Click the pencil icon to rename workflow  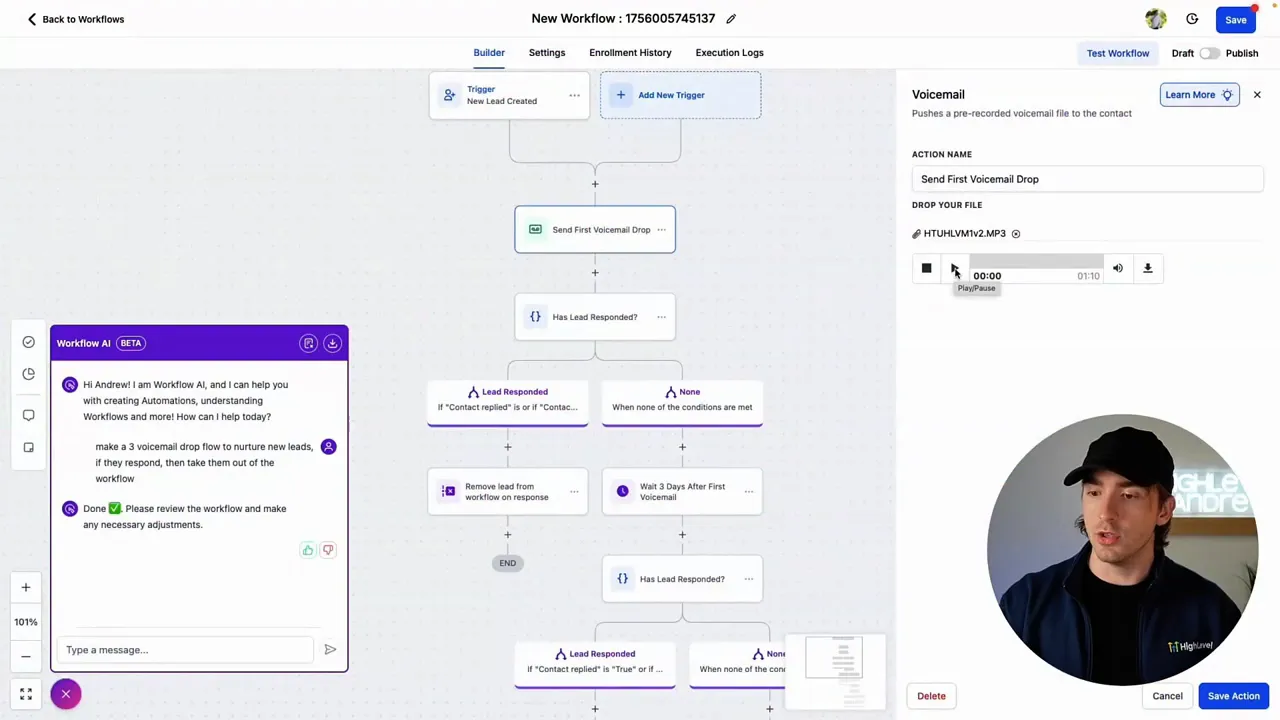pyautogui.click(x=731, y=19)
